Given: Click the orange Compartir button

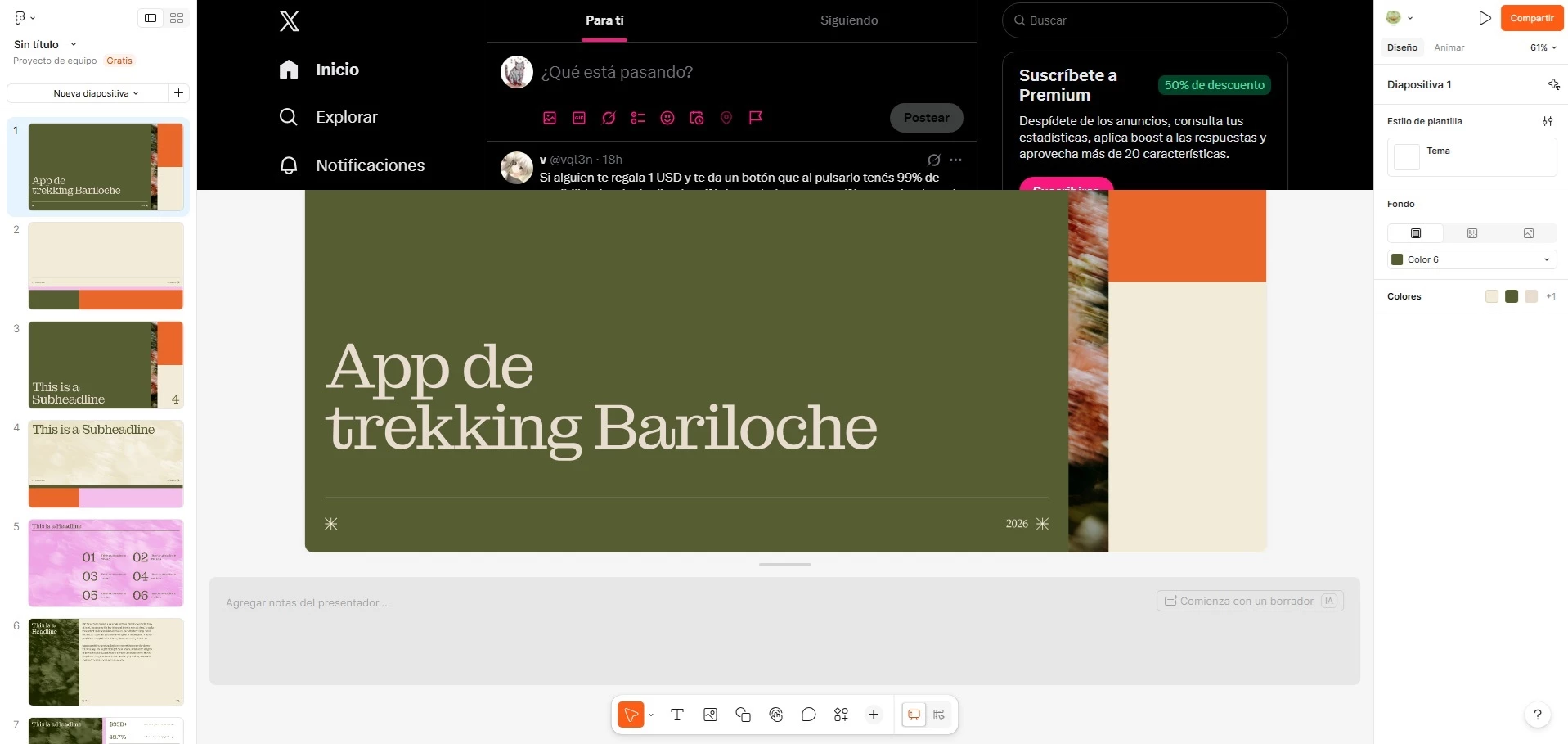Looking at the screenshot, I should tap(1531, 18).
